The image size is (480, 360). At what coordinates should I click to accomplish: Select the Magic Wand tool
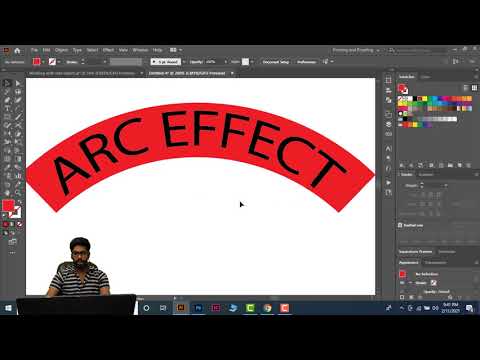tap(7, 92)
